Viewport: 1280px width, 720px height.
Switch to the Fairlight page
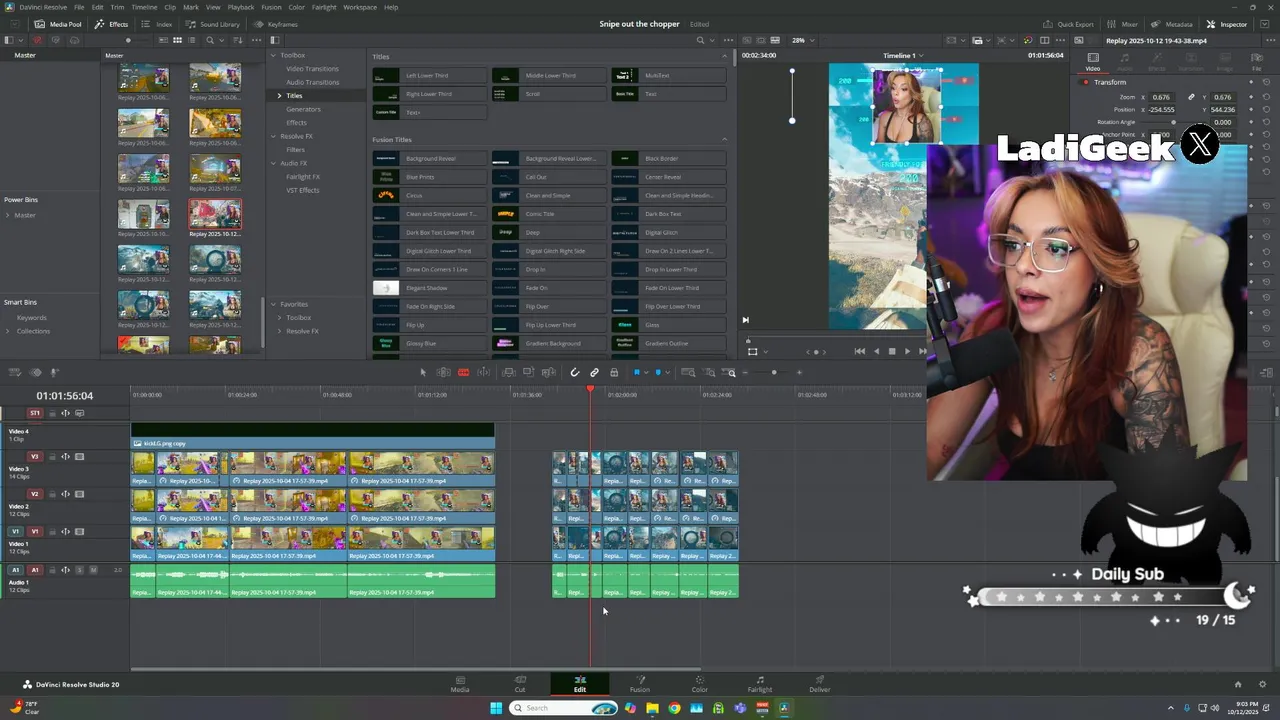(760, 684)
